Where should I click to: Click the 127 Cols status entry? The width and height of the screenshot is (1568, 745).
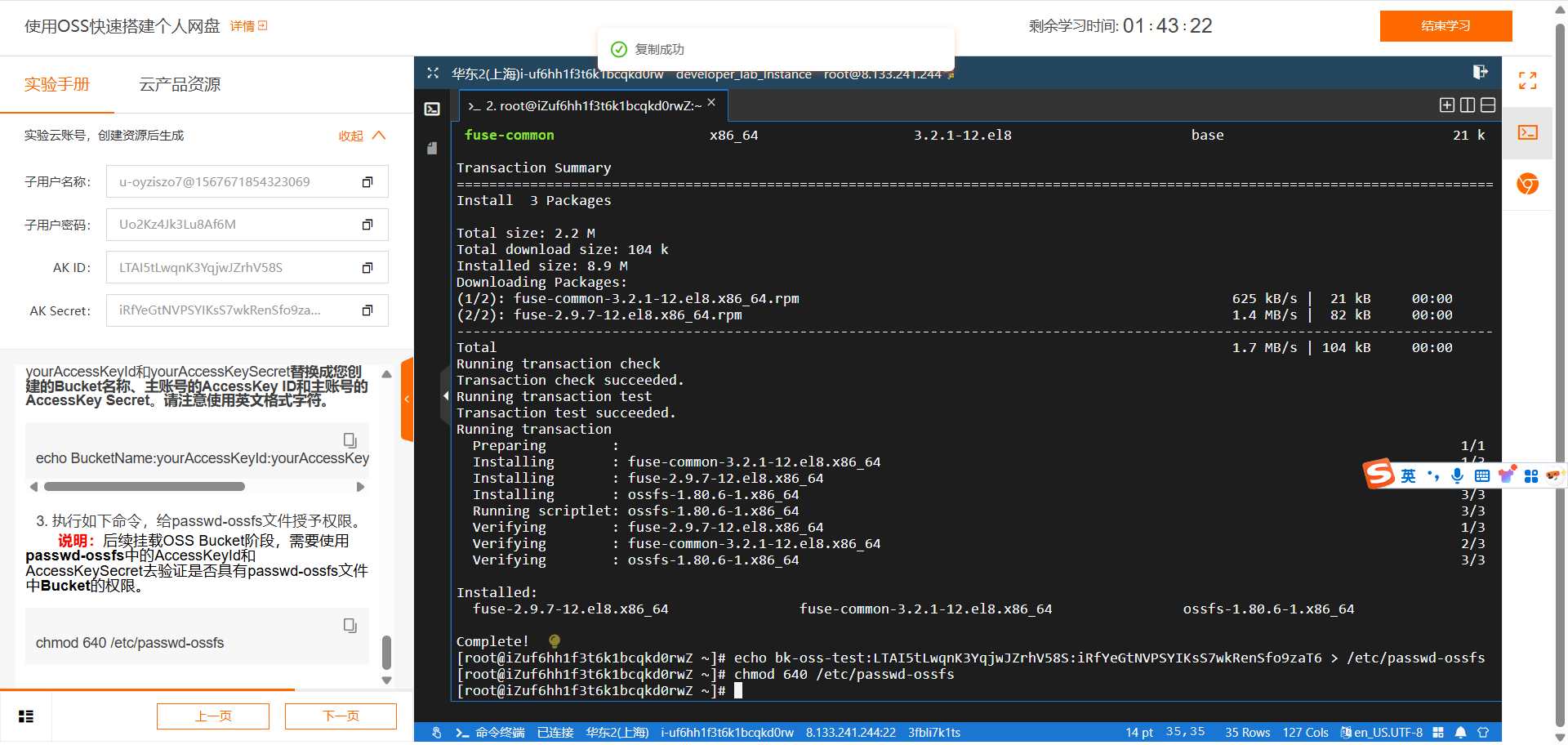(1306, 733)
